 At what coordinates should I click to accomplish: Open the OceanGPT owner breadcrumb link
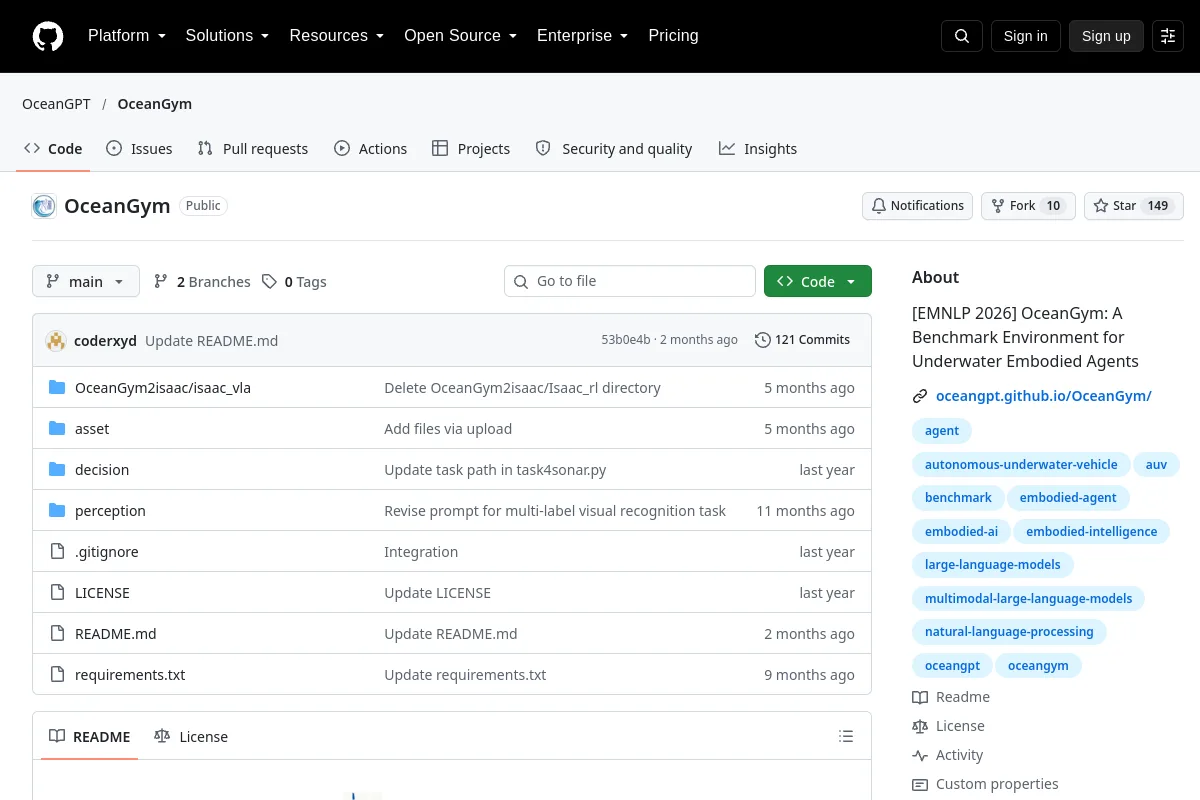[x=57, y=104]
